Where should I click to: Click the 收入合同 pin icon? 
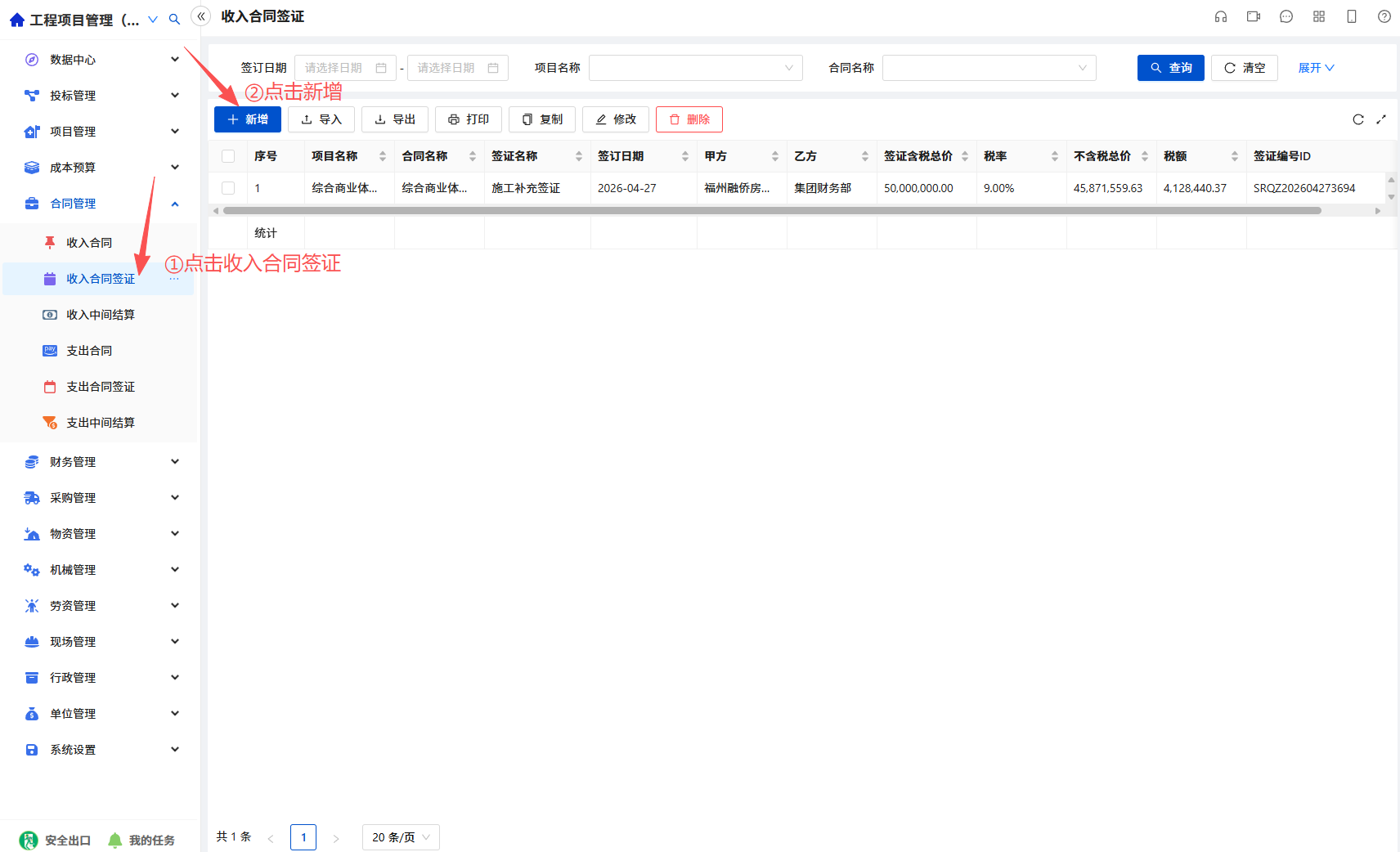[50, 243]
